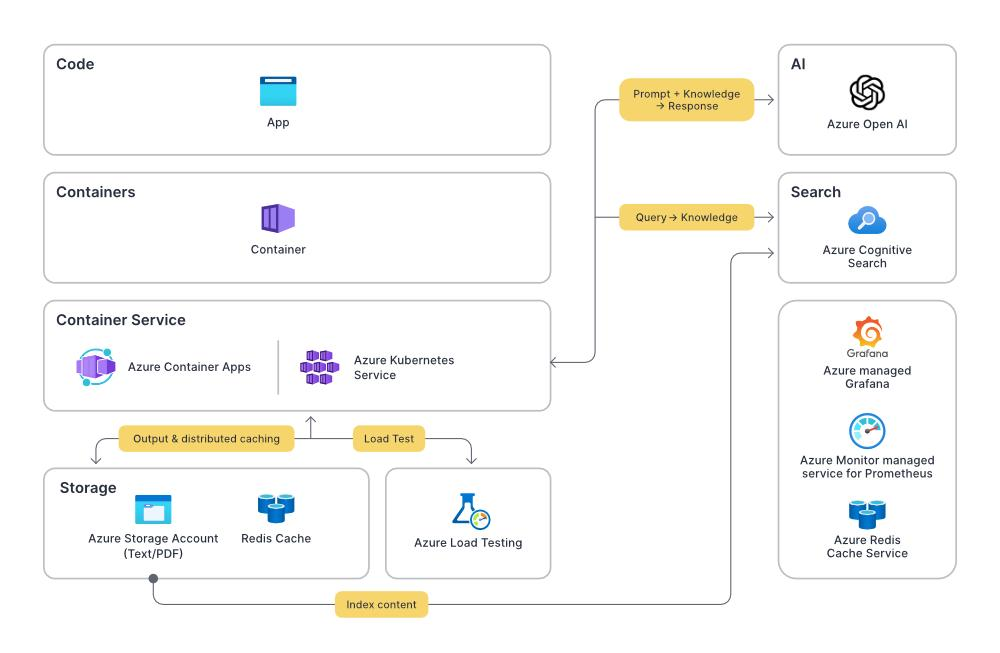Select the 'Load Test' yellow label
The width and height of the screenshot is (1000, 653).
[x=389, y=439]
